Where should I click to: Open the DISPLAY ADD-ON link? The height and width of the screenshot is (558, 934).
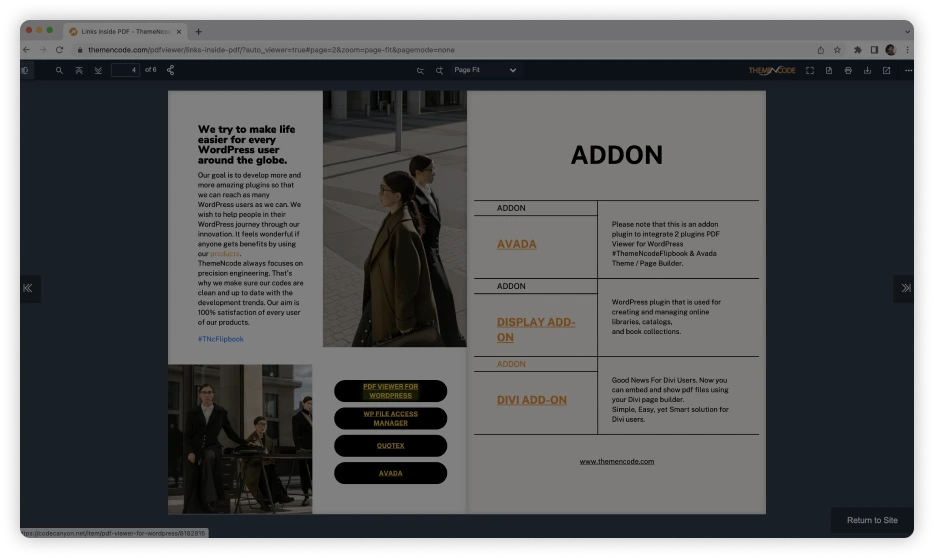tap(536, 330)
